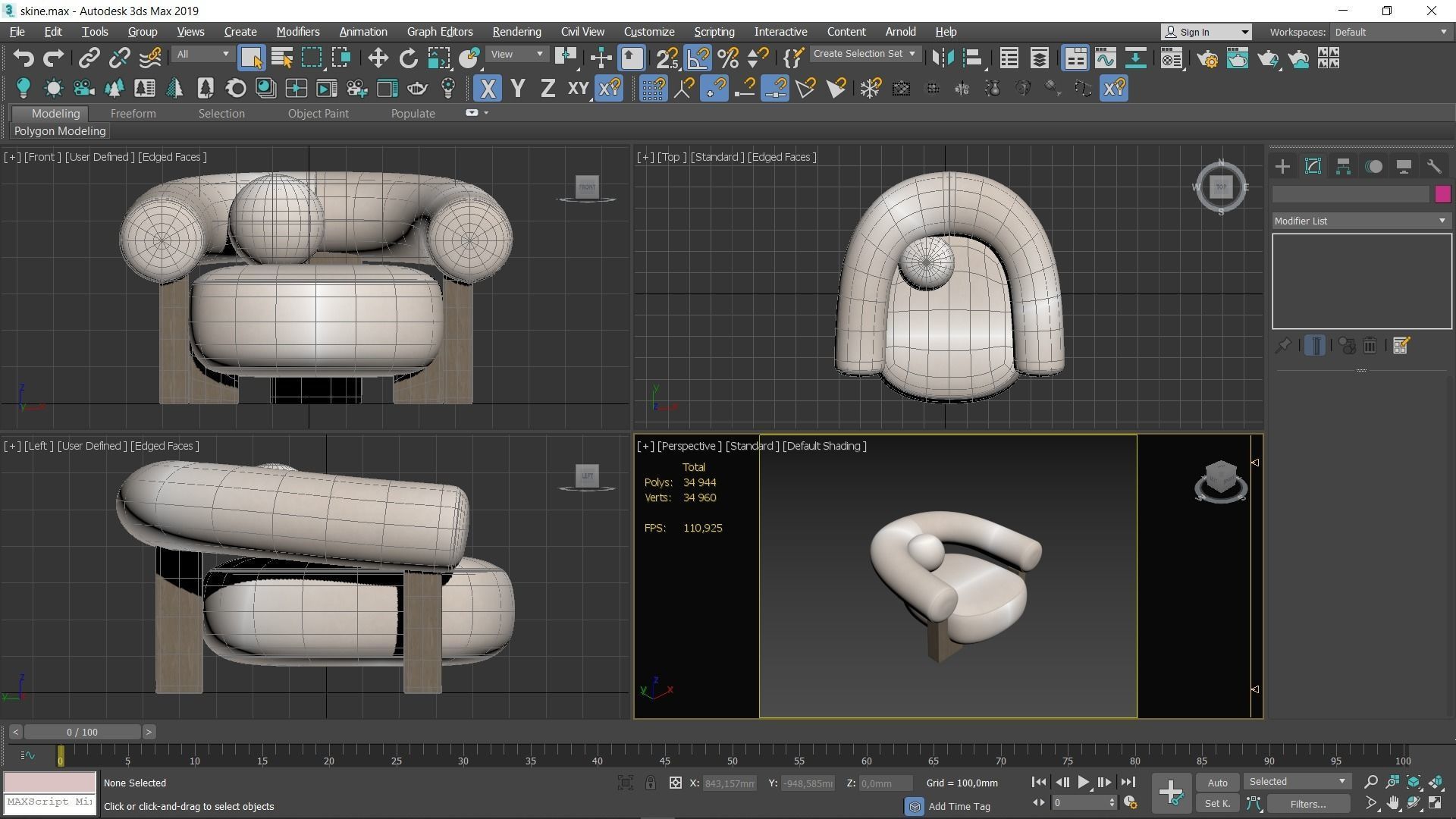Image resolution: width=1456 pixels, height=819 pixels.
Task: Open Select by Name list icon
Action: click(x=282, y=58)
